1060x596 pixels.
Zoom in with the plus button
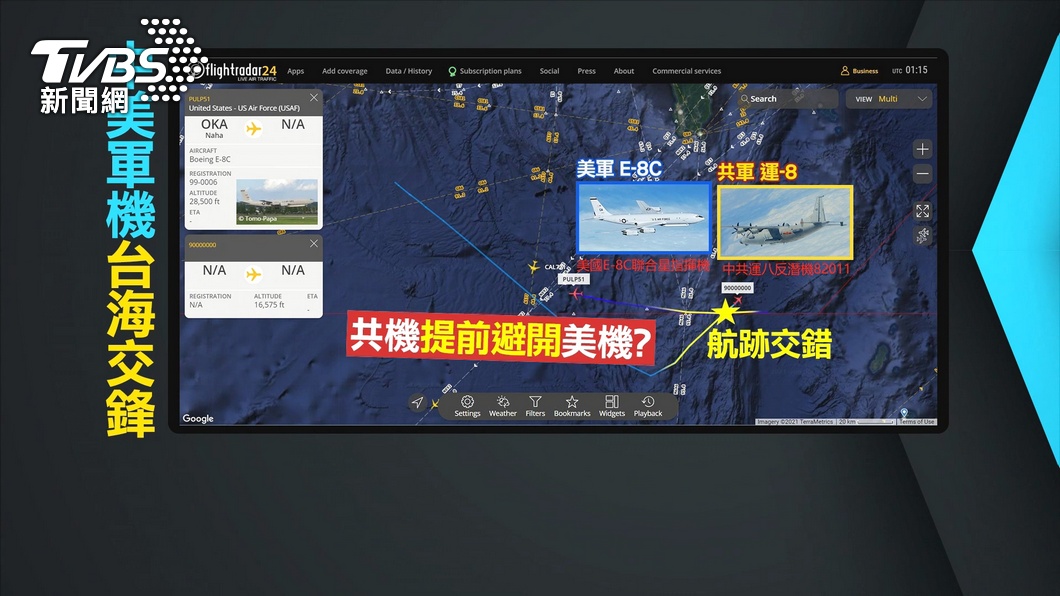pos(923,149)
